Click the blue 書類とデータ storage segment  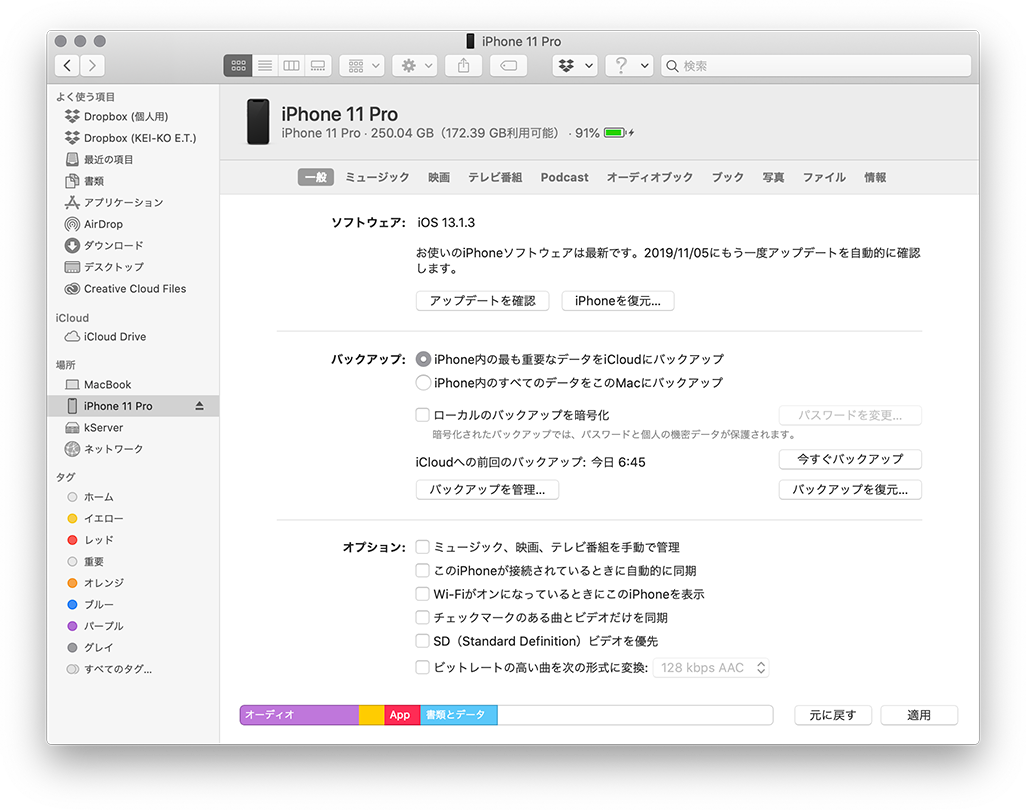(459, 715)
